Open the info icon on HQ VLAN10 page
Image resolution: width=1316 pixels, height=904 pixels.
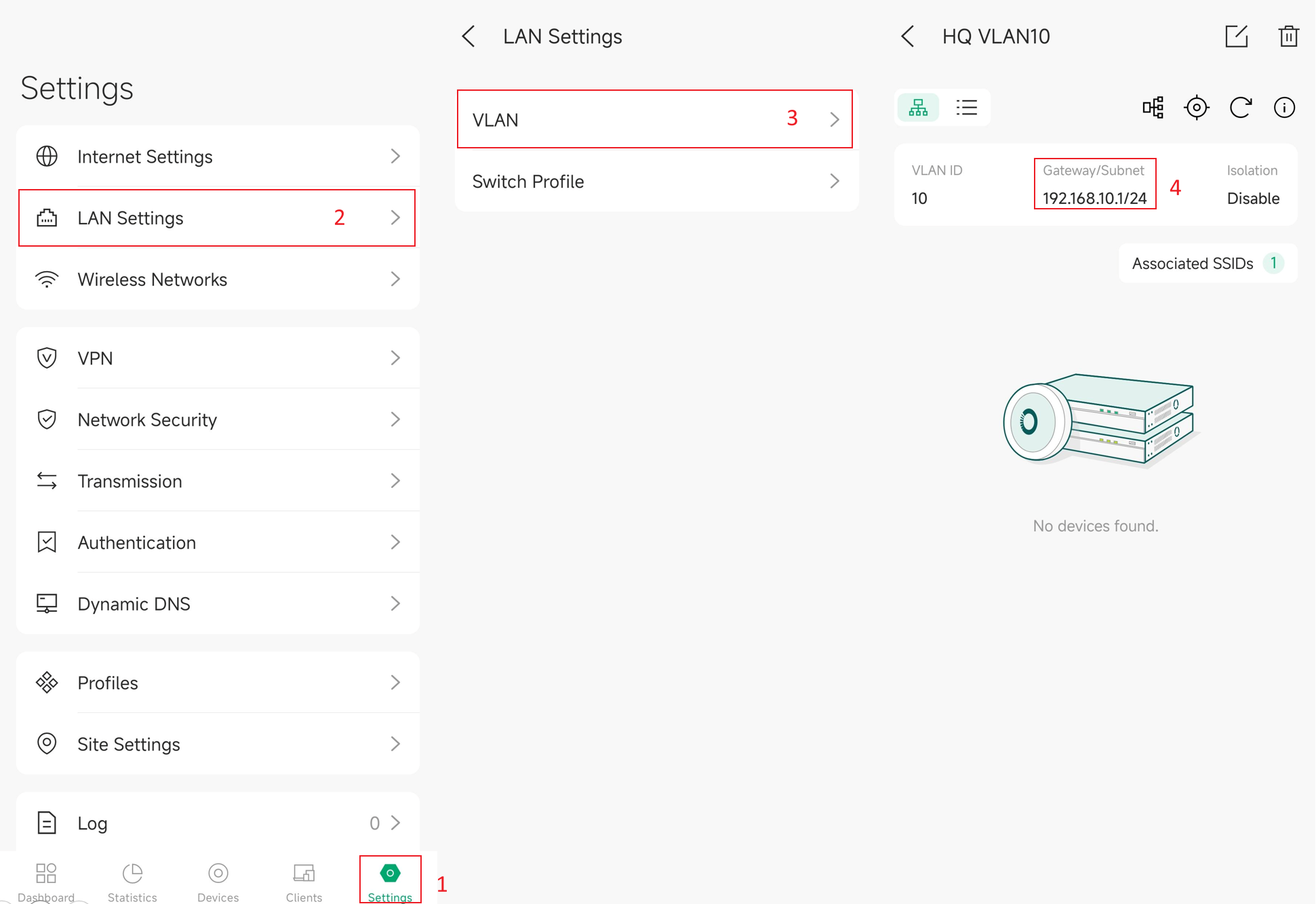click(x=1285, y=107)
